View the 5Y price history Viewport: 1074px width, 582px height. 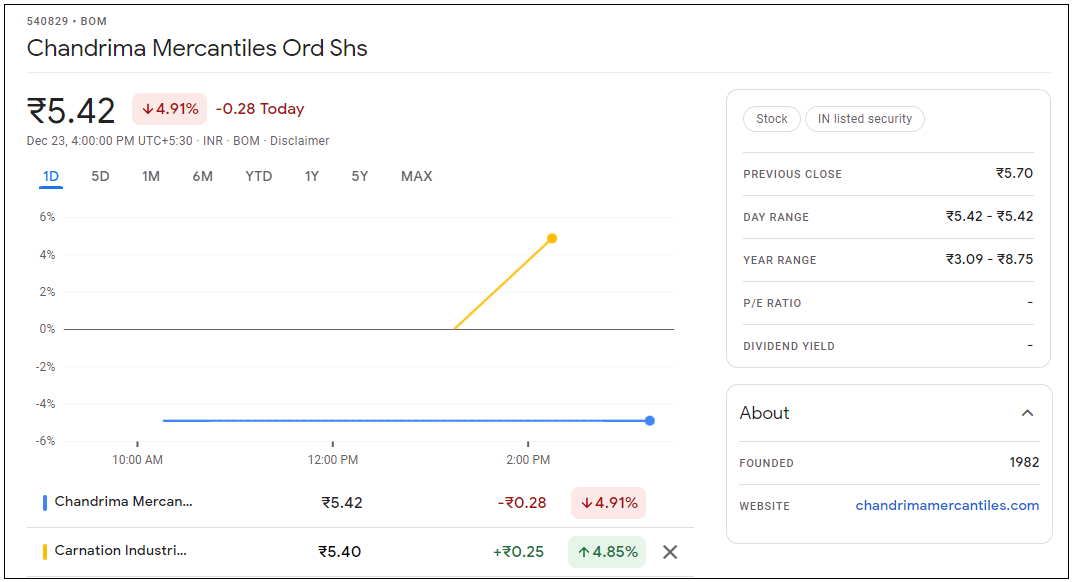(360, 177)
